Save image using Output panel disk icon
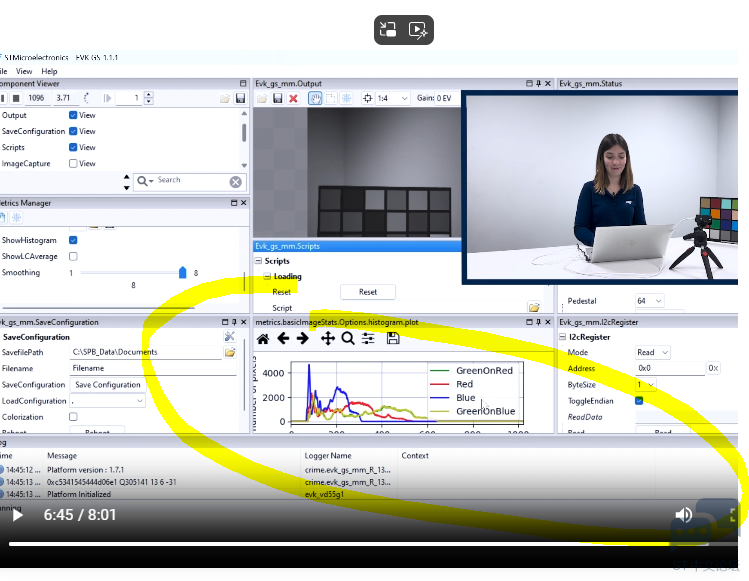 point(278,98)
